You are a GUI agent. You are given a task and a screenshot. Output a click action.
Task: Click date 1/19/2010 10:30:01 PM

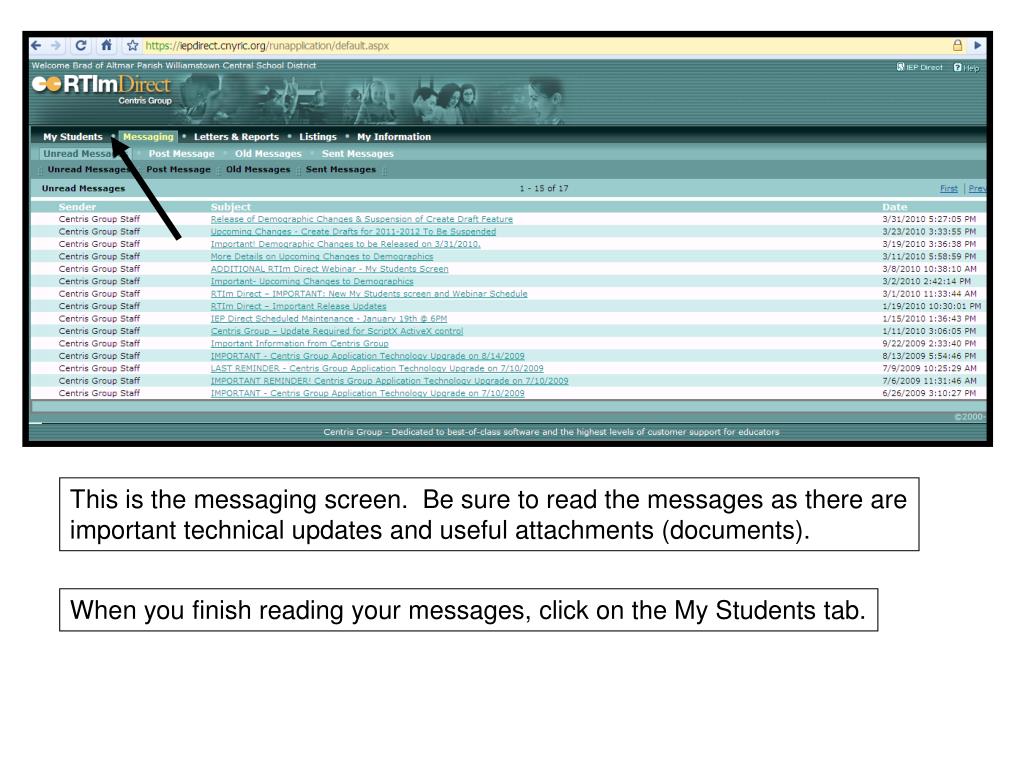click(932, 306)
